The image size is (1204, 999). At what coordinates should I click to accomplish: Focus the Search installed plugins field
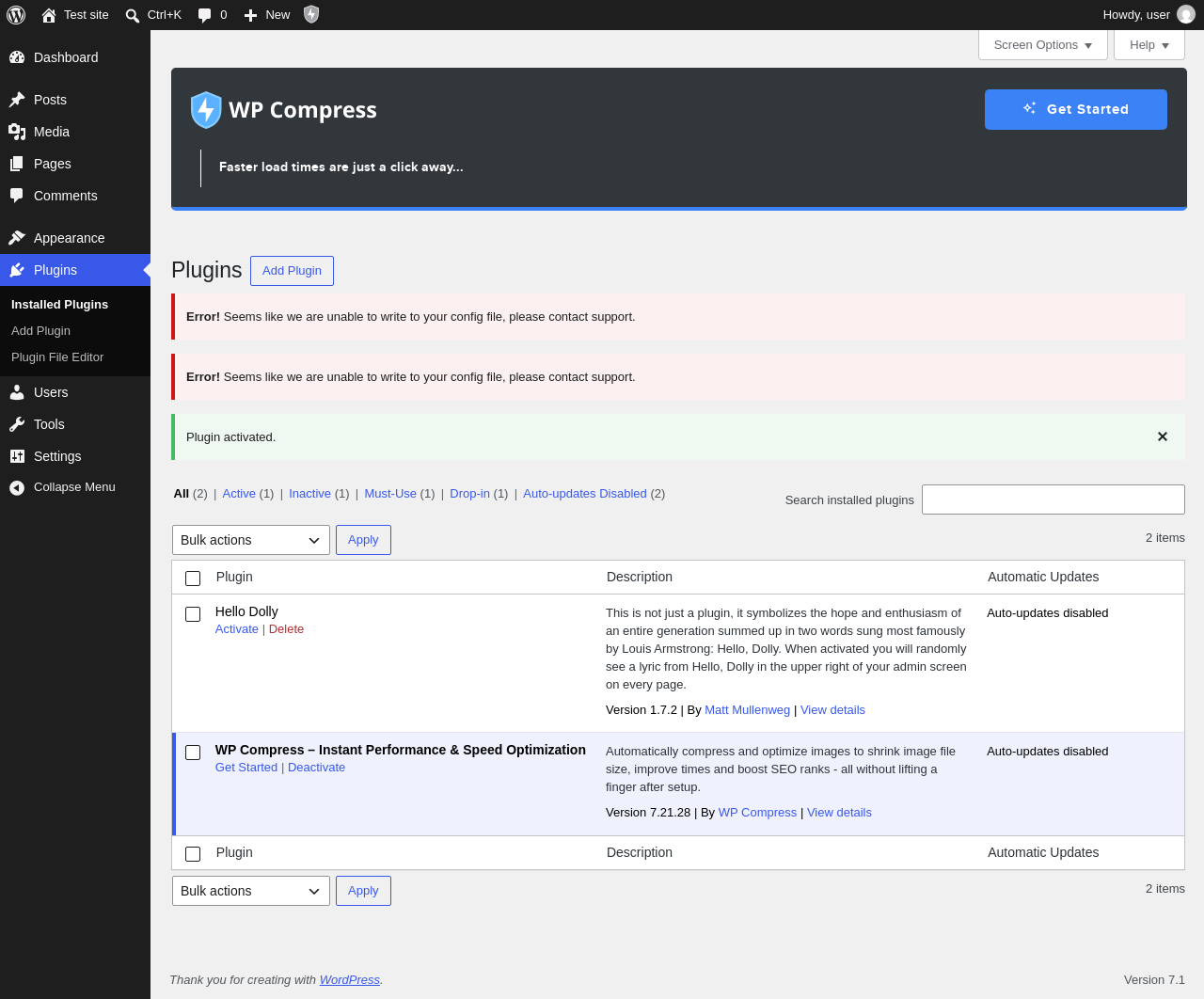[1053, 499]
